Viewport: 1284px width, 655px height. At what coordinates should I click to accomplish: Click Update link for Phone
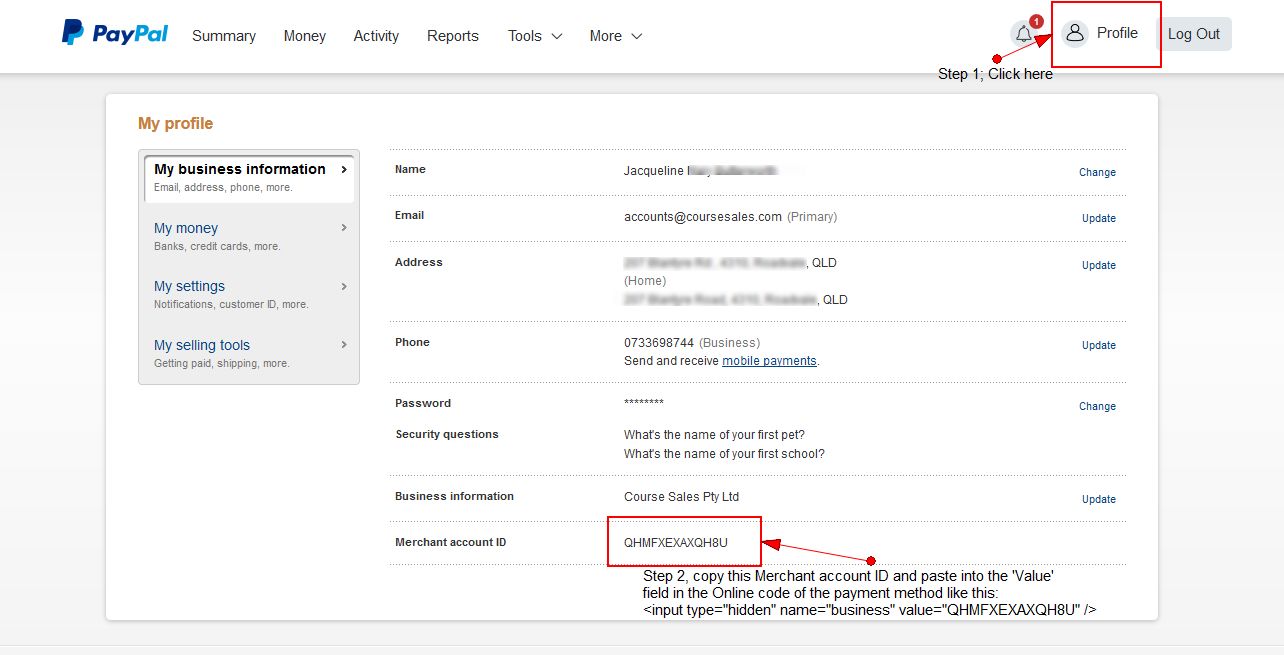click(x=1099, y=345)
